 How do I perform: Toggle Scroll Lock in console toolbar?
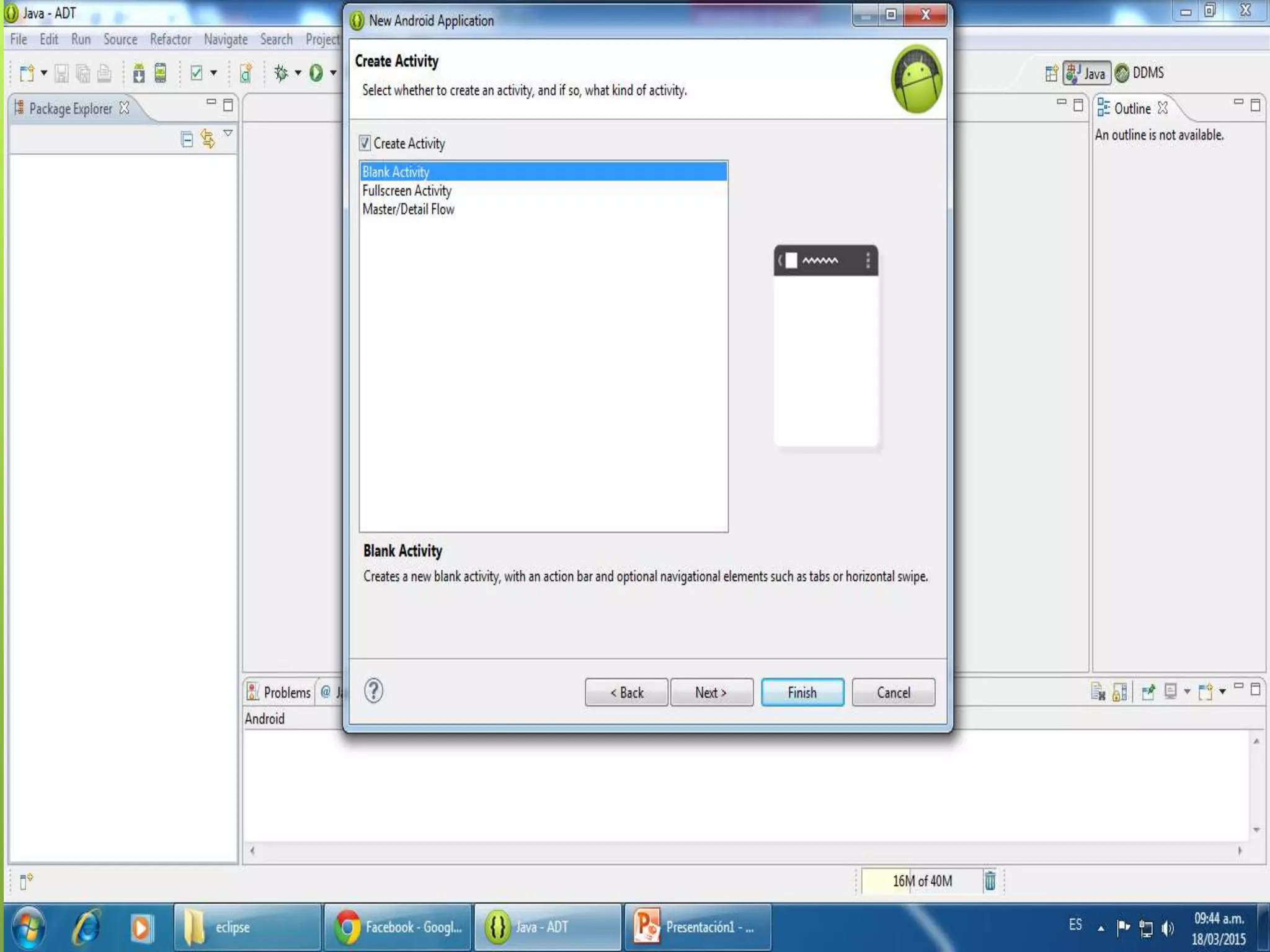[x=1119, y=692]
